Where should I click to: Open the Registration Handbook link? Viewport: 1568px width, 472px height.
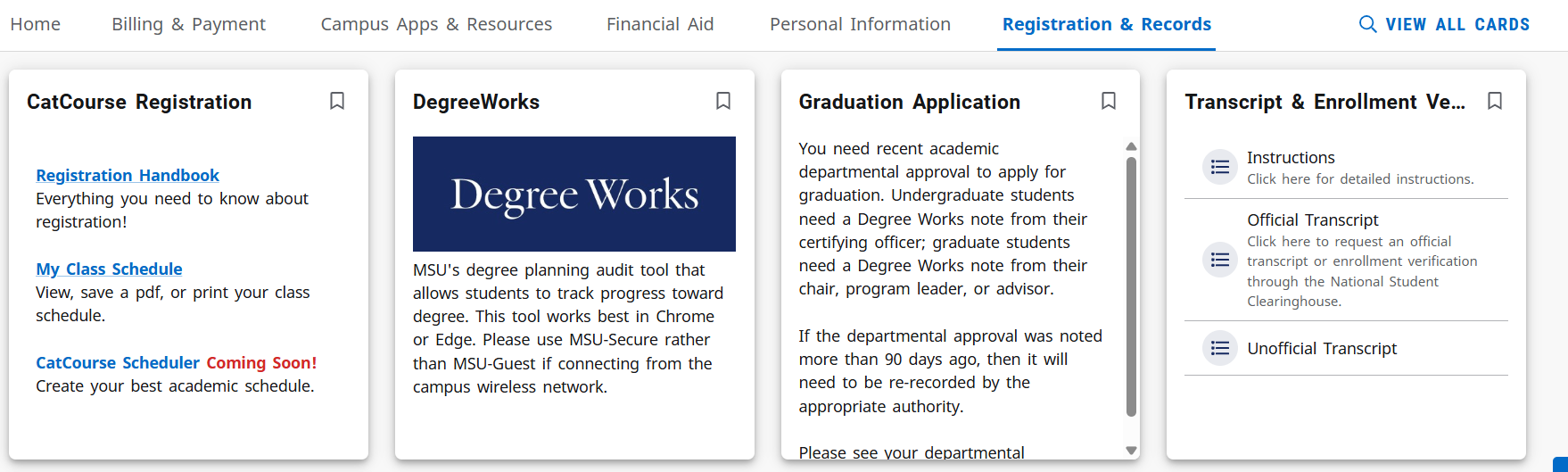pyautogui.click(x=128, y=176)
